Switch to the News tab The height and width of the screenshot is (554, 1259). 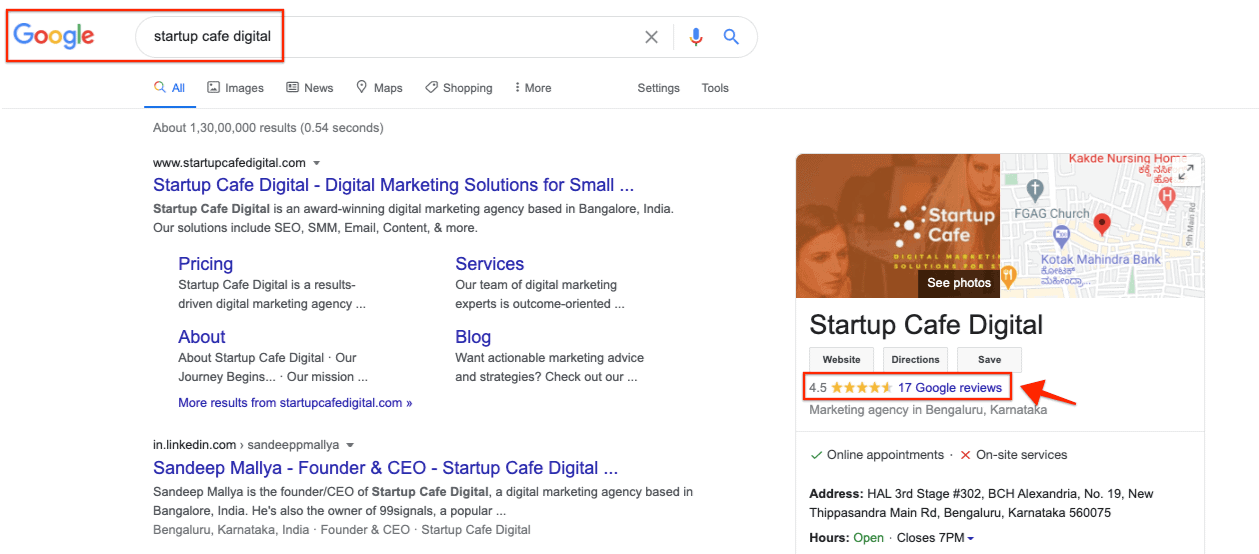310,88
